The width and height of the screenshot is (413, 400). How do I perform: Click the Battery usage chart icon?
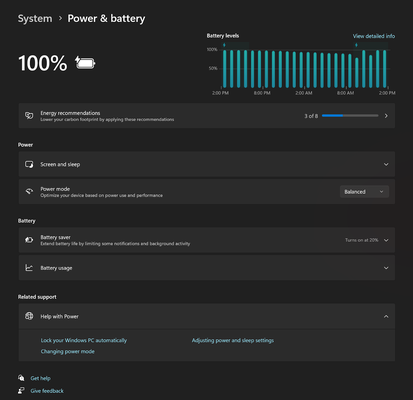pyautogui.click(x=29, y=268)
